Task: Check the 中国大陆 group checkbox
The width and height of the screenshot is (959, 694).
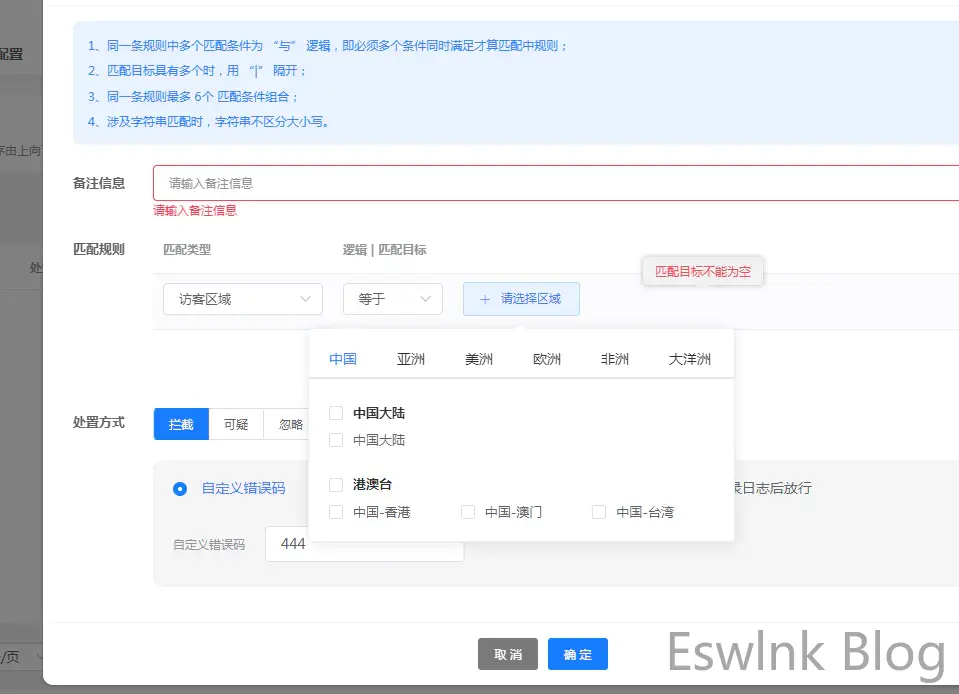Action: (336, 413)
